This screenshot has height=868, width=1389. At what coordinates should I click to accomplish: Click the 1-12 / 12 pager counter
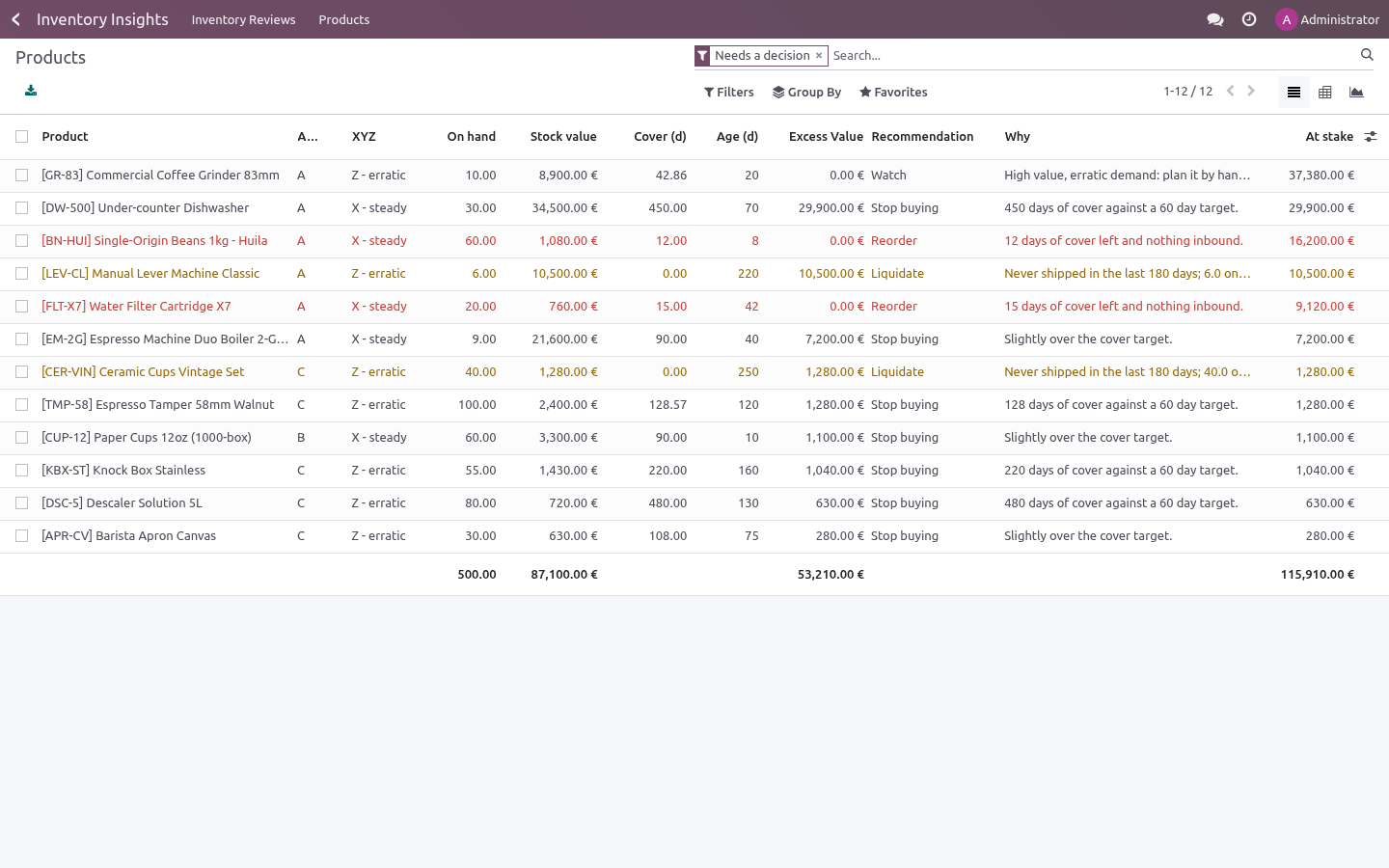click(1187, 92)
